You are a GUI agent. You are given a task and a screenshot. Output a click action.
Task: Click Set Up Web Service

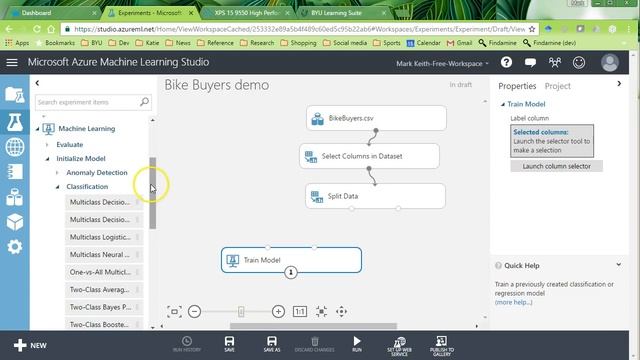(x=399, y=346)
